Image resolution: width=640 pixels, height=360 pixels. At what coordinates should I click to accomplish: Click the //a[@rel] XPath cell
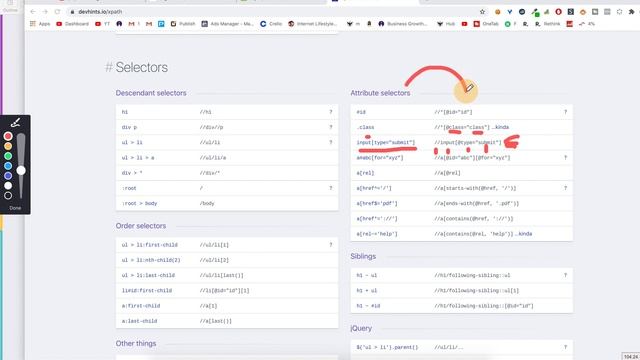[x=447, y=173]
